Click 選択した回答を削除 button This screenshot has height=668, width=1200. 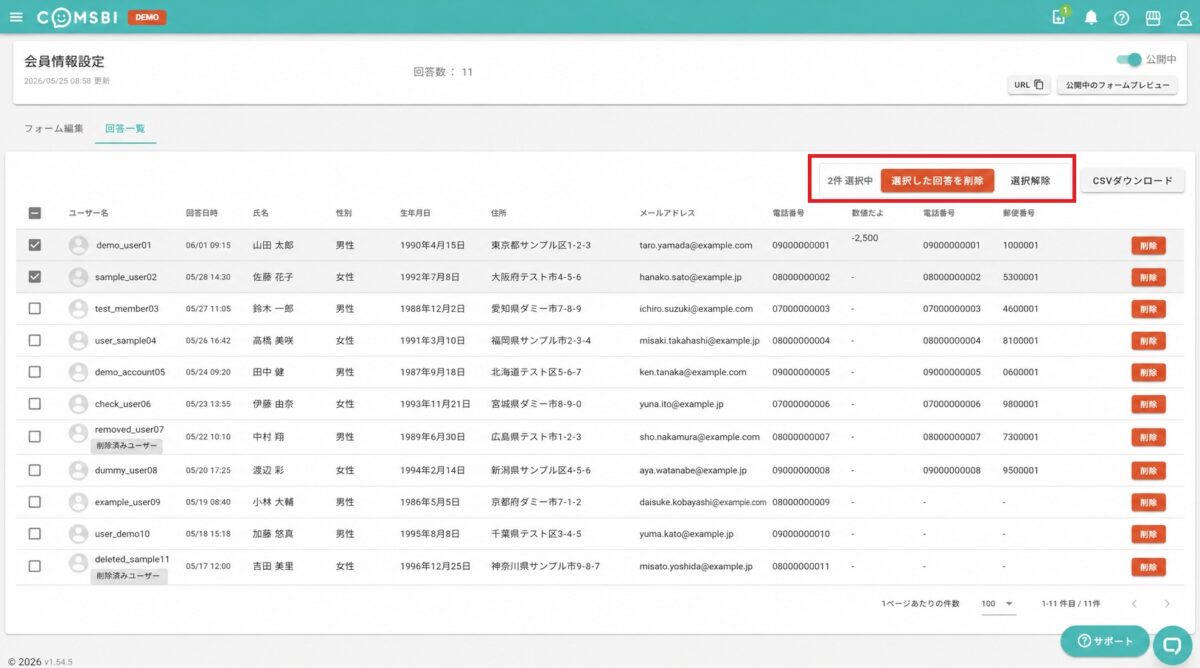pyautogui.click(x=938, y=180)
